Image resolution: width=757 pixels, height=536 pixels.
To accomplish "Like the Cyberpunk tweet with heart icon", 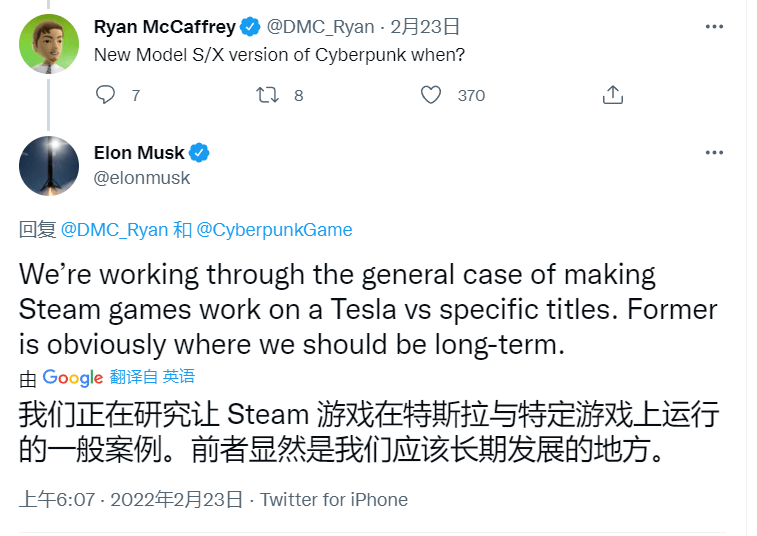I will point(431,95).
